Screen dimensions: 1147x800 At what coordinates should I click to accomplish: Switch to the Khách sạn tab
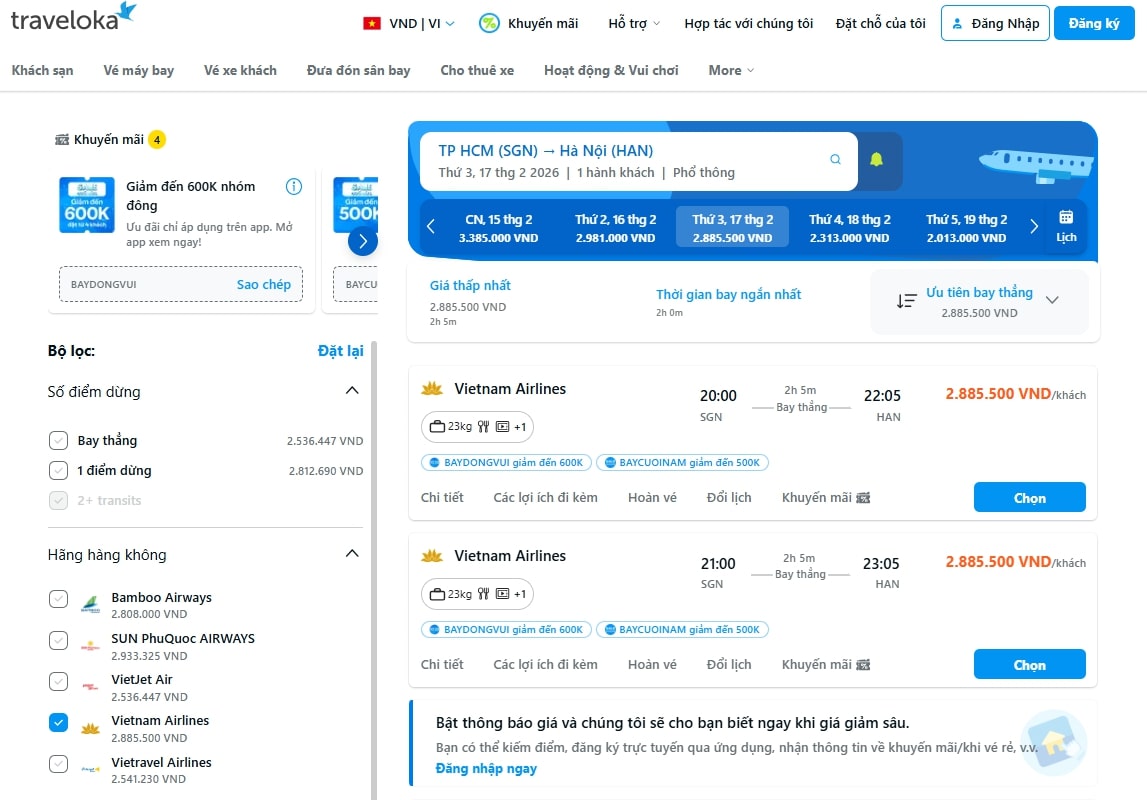coord(43,70)
